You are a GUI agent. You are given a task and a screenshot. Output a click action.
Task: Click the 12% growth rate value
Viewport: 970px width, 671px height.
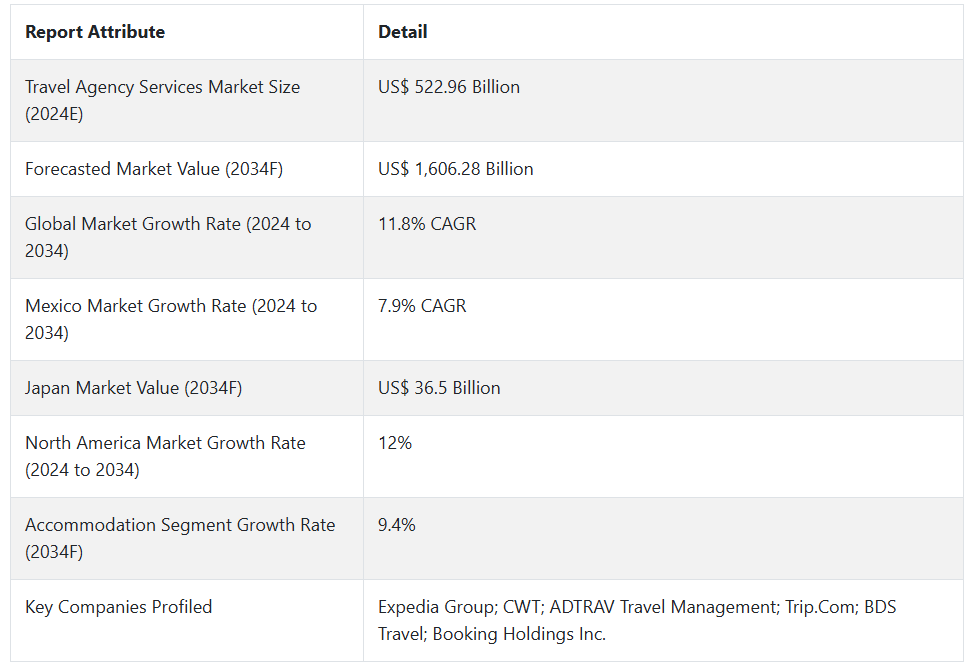coord(395,443)
